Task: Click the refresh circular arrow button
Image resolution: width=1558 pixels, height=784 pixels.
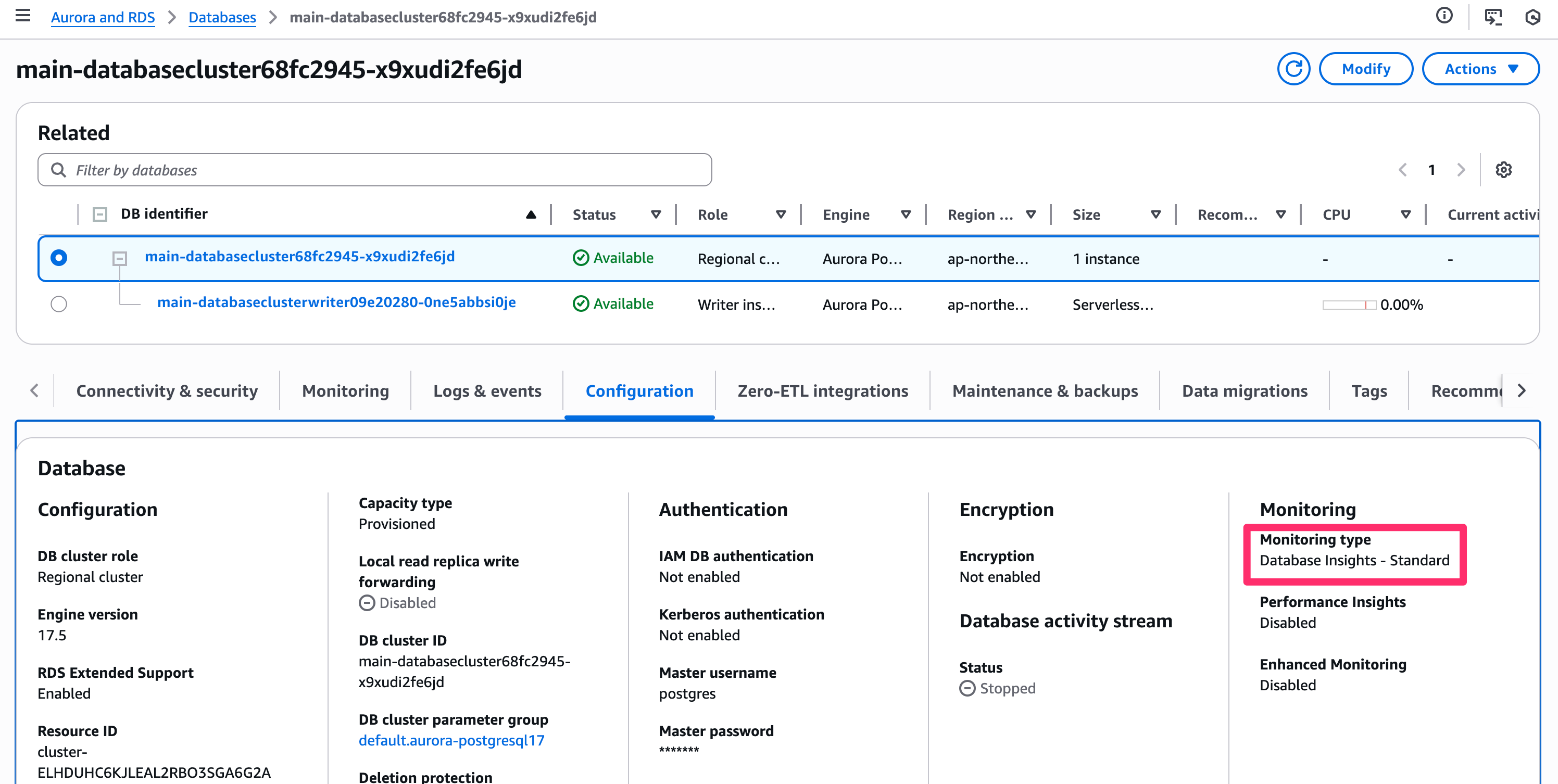Action: coord(1293,69)
